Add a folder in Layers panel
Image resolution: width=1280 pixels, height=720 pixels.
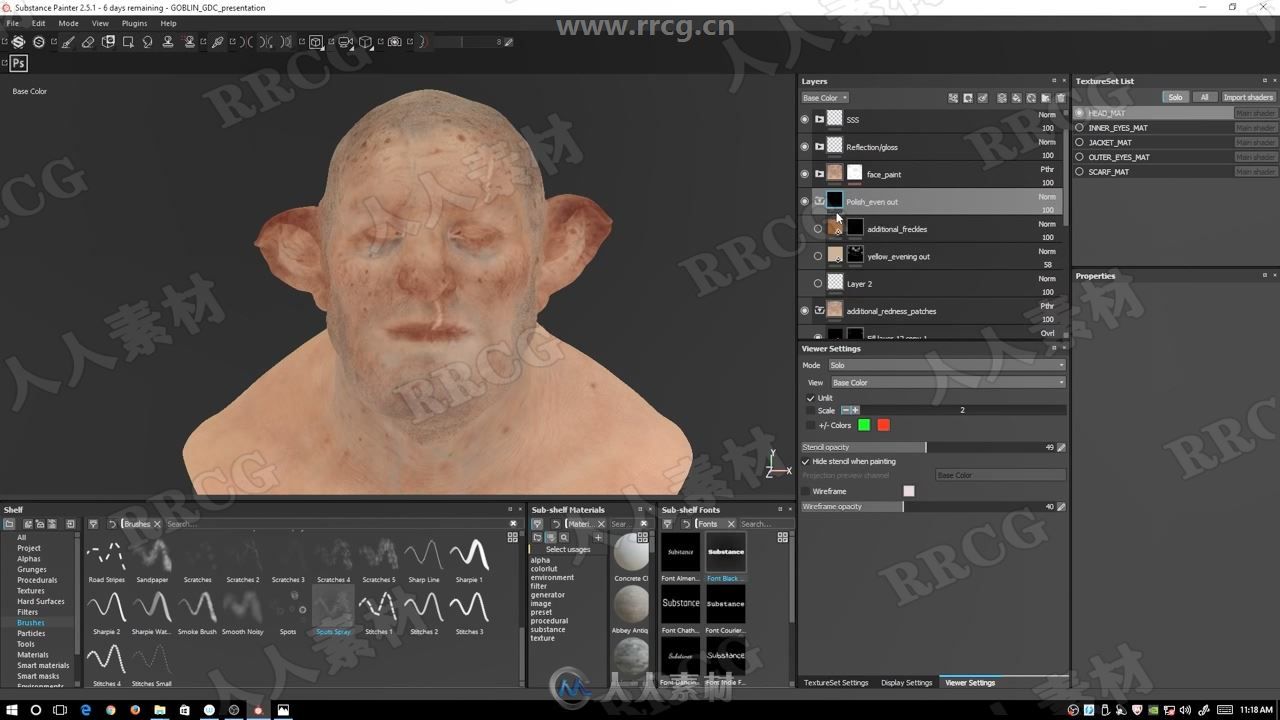coord(1046,98)
